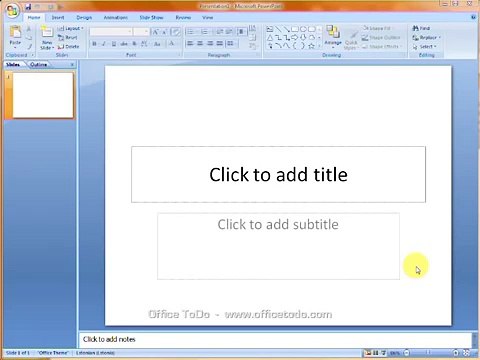The image size is (480, 360).
Task: Open the font color button
Action: [x=172, y=44]
